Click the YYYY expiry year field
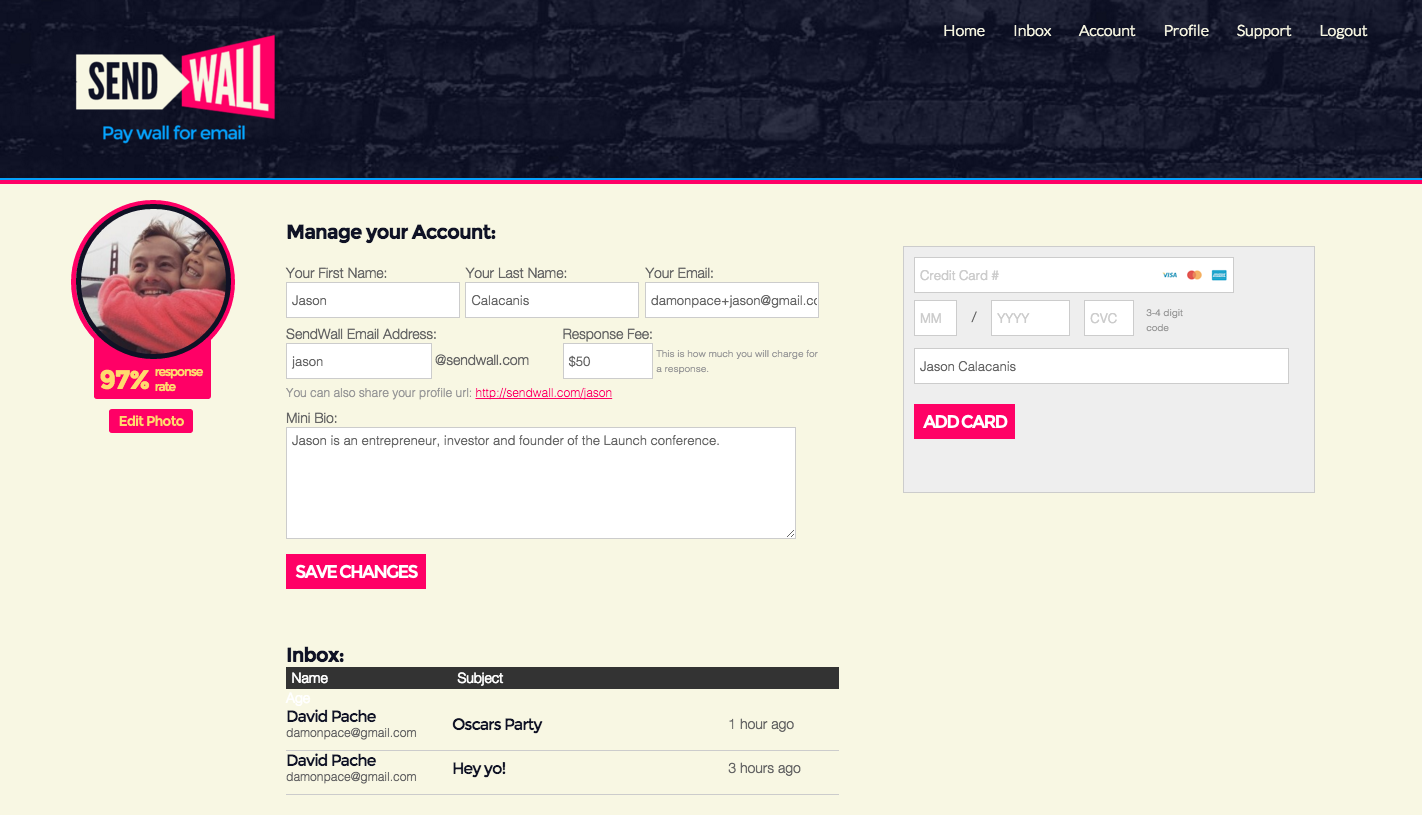This screenshot has height=815, width=1422. pos(1030,318)
